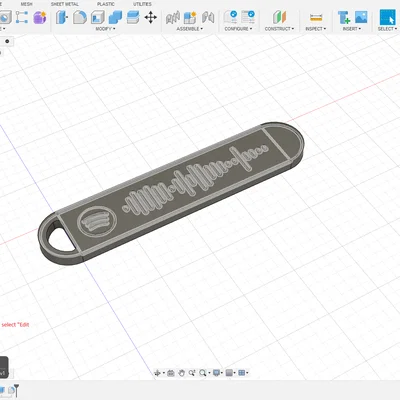The image size is (400, 400).
Task: Switch to the PLASTIC tab
Action: pyautogui.click(x=106, y=4)
